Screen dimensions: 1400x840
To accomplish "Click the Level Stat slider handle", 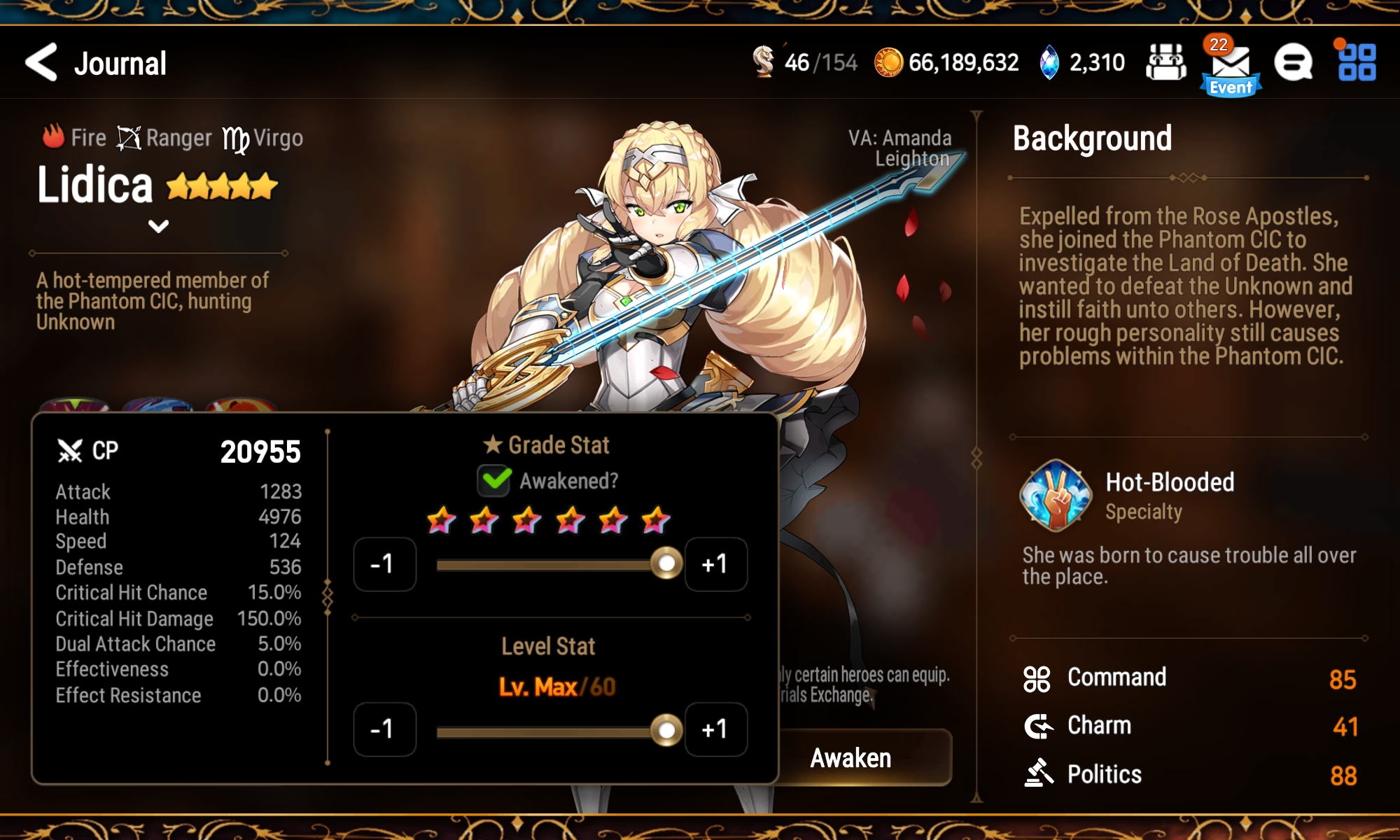I will click(666, 731).
